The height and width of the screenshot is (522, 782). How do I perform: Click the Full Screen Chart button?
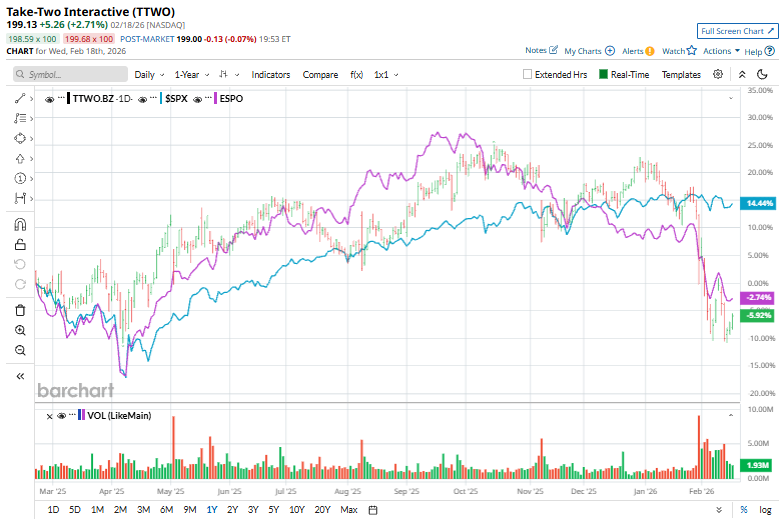735,31
